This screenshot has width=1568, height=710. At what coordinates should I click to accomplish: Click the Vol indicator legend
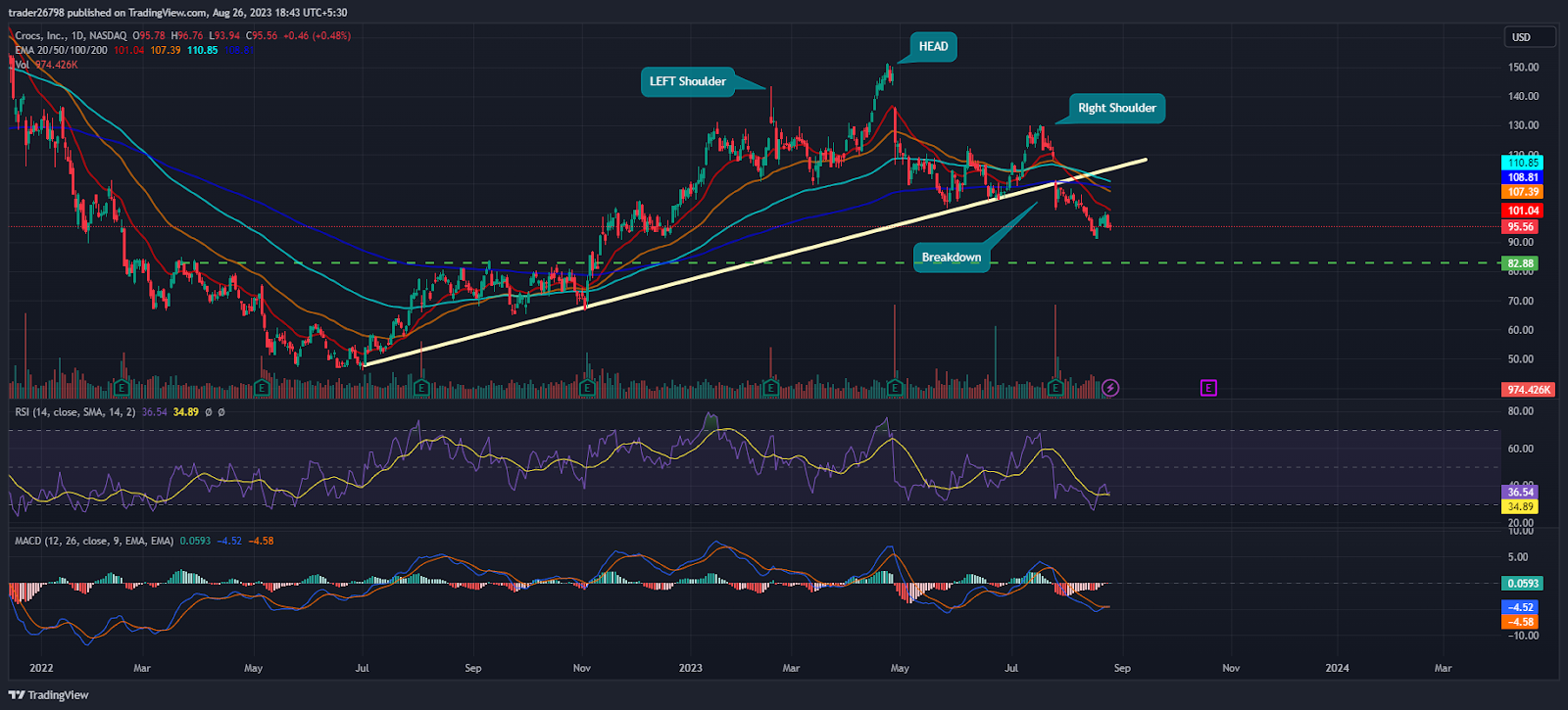coord(46,65)
